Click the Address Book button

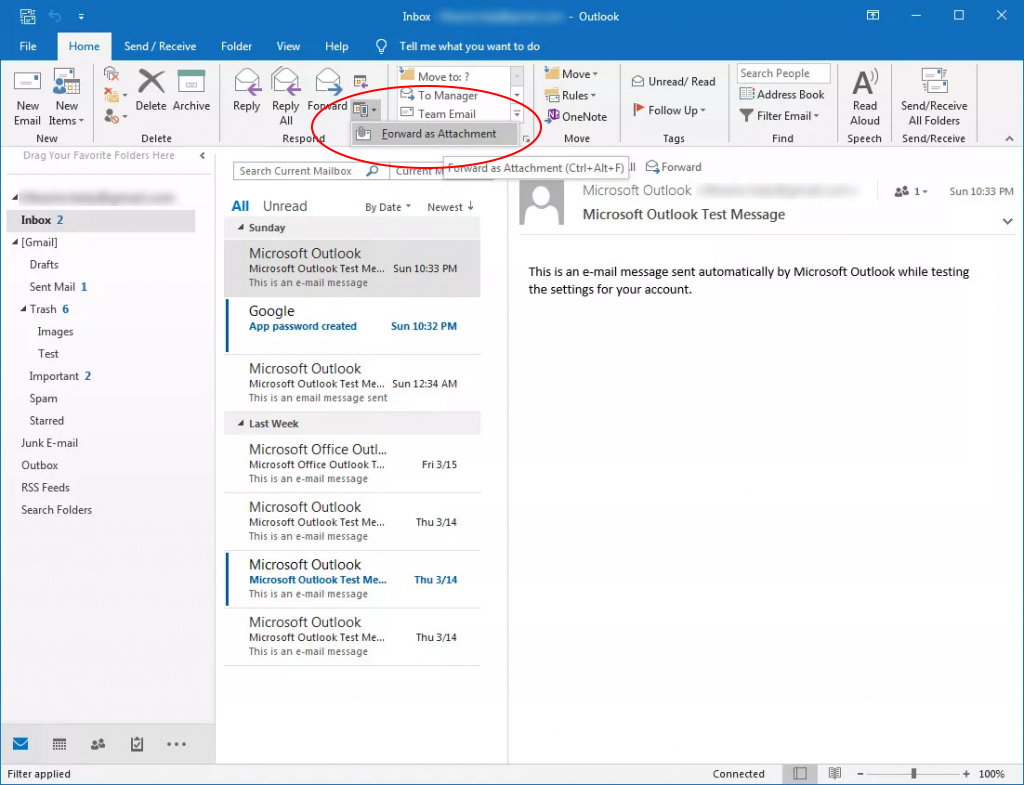click(x=782, y=94)
